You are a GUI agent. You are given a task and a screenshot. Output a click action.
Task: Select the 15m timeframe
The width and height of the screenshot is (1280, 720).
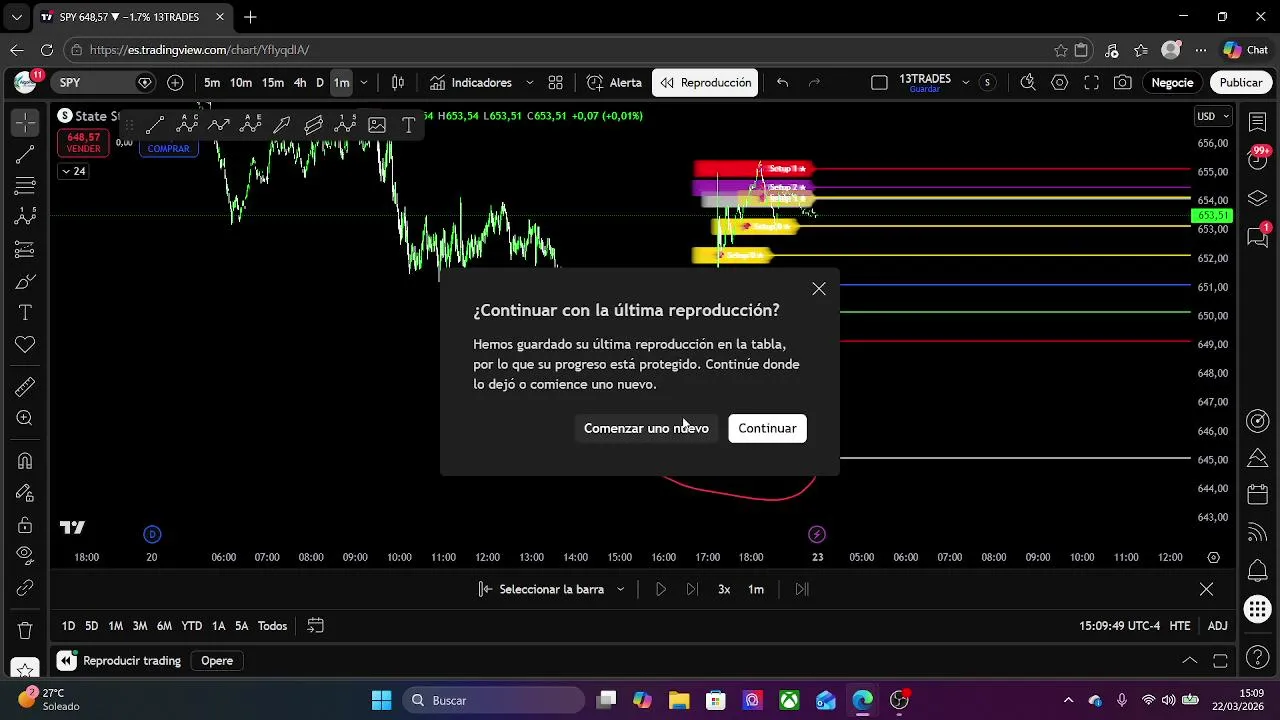click(273, 83)
